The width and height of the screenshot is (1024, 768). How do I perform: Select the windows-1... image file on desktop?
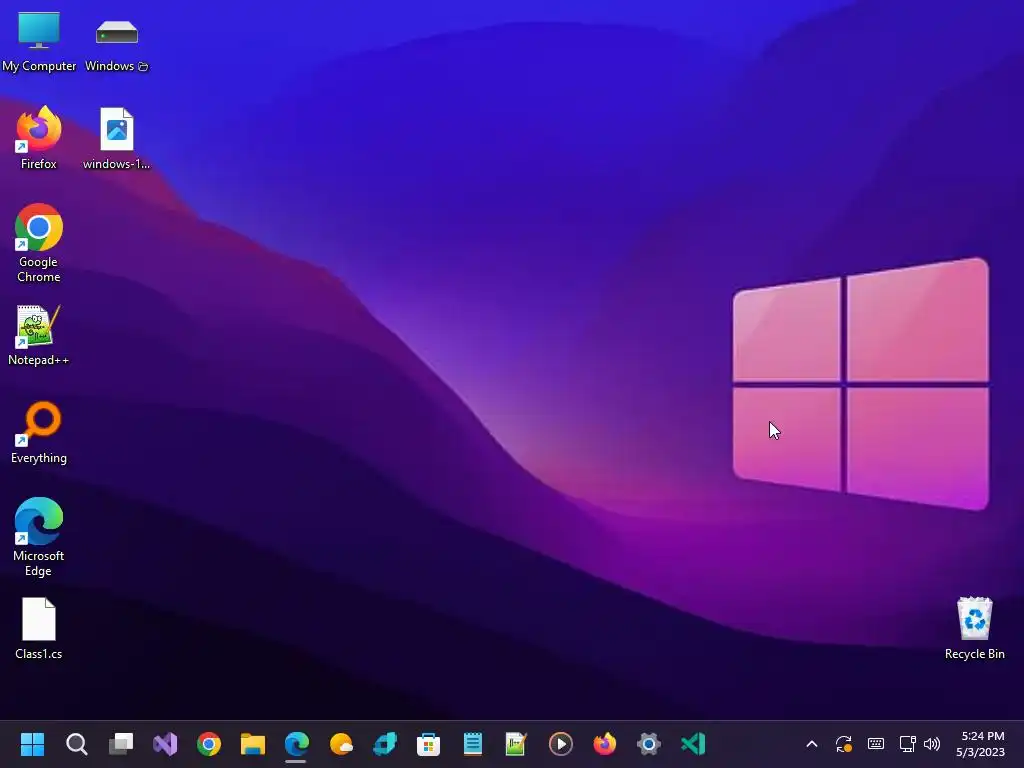tap(116, 138)
